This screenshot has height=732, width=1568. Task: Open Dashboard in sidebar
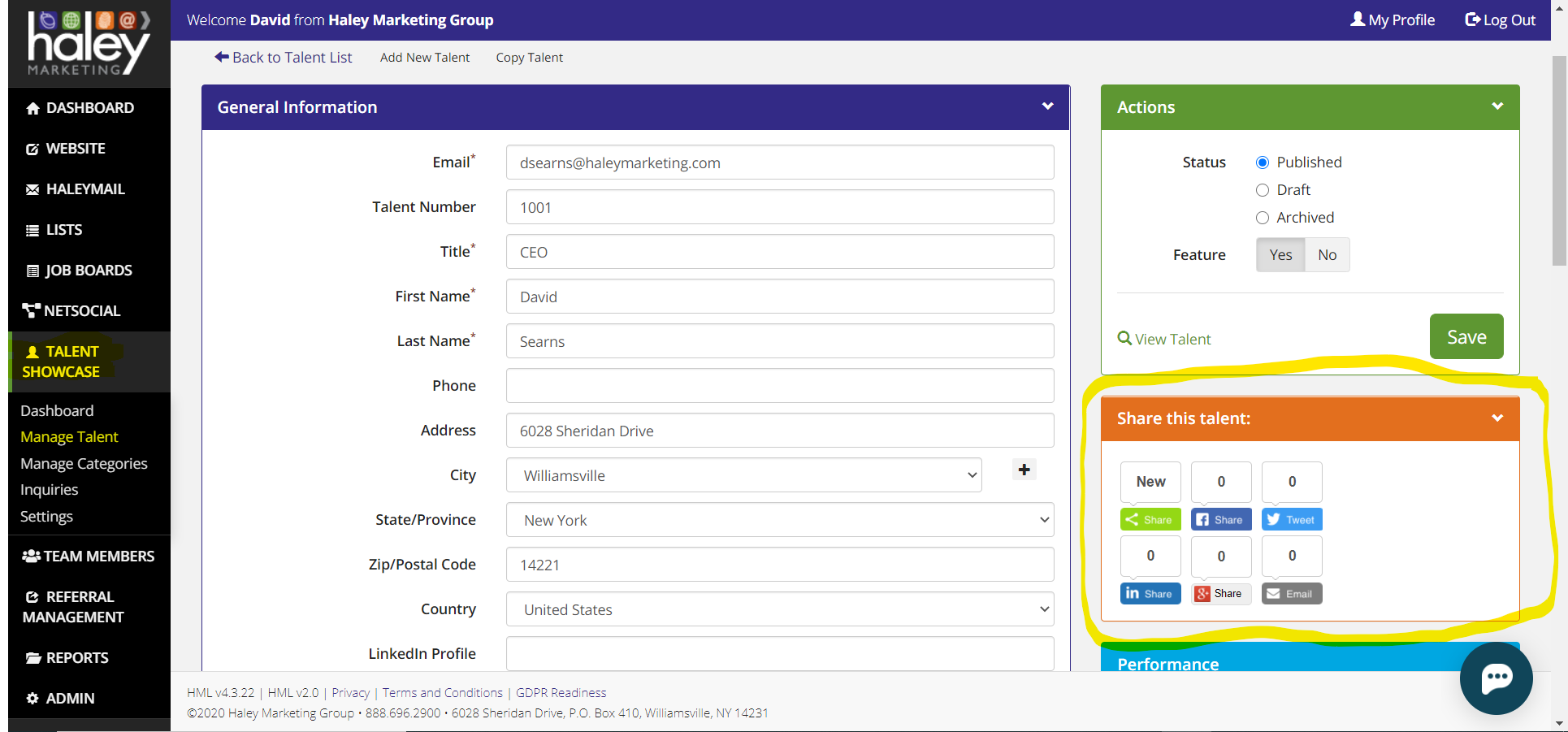(89, 108)
